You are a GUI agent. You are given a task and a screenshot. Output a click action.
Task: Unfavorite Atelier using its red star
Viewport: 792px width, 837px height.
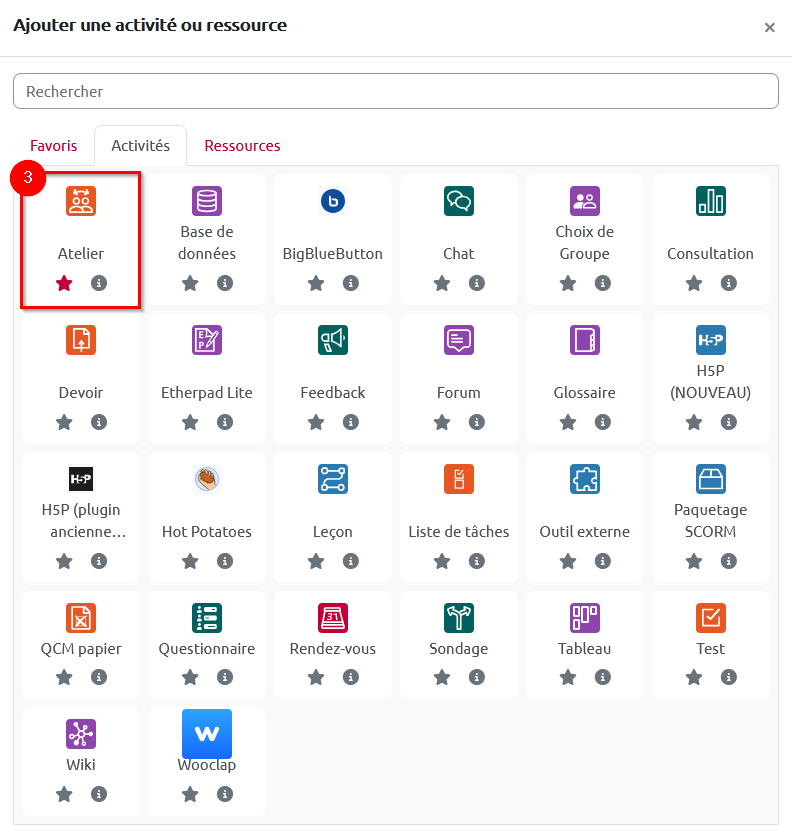pyautogui.click(x=65, y=283)
